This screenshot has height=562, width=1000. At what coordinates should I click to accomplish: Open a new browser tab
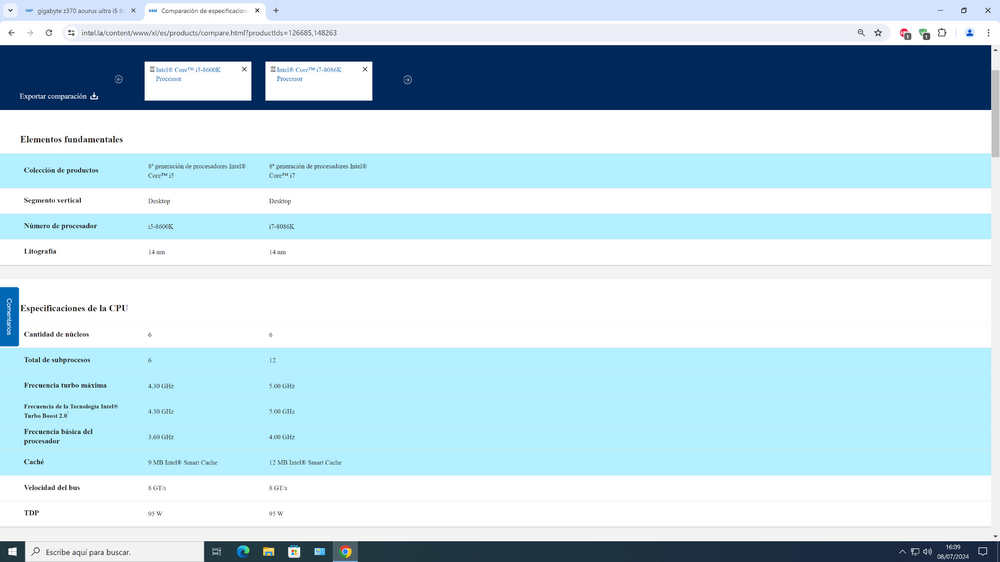click(276, 10)
